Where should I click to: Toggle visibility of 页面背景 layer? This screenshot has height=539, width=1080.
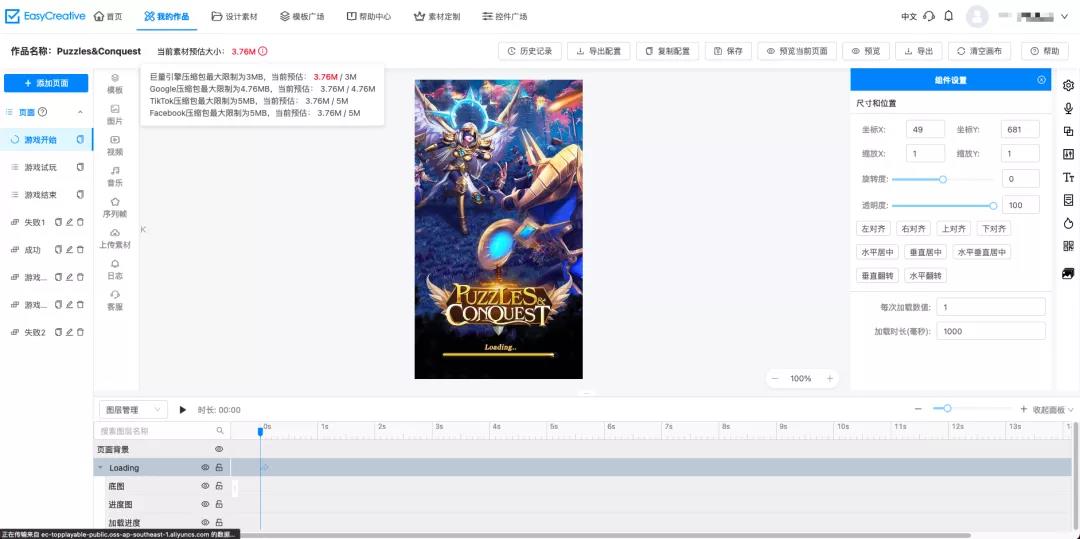point(219,449)
